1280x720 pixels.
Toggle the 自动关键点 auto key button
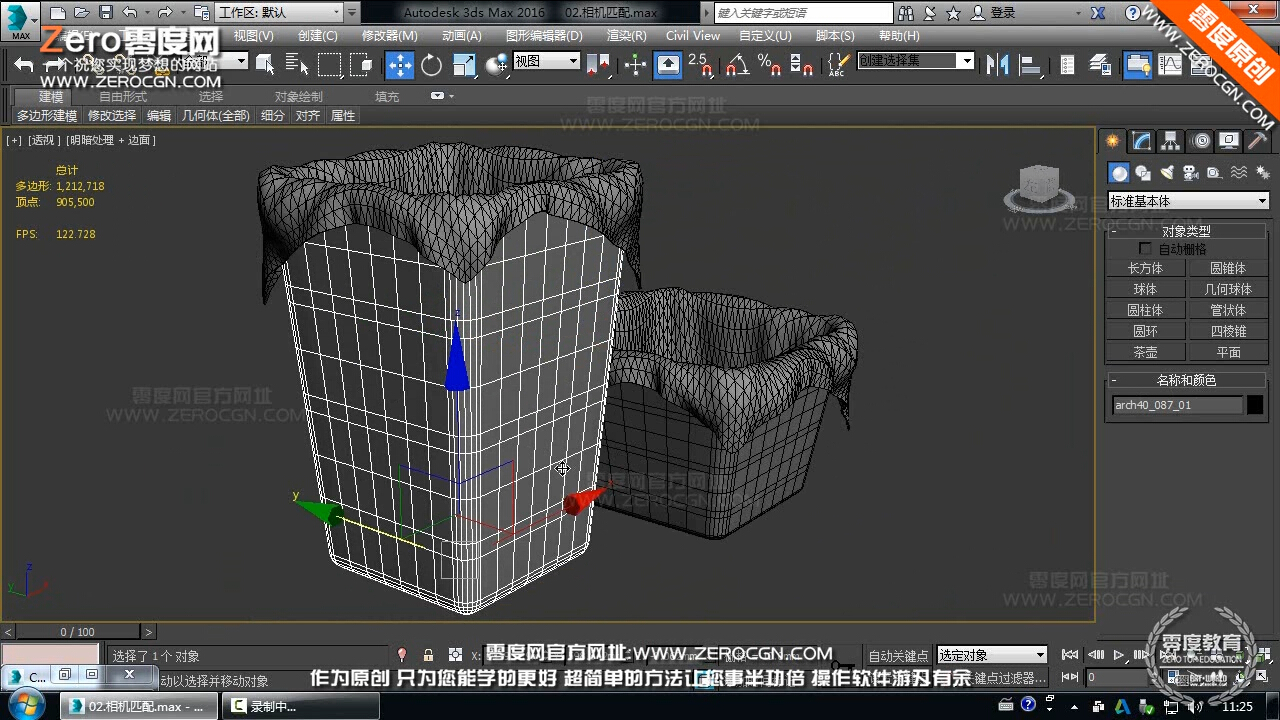(x=898, y=656)
